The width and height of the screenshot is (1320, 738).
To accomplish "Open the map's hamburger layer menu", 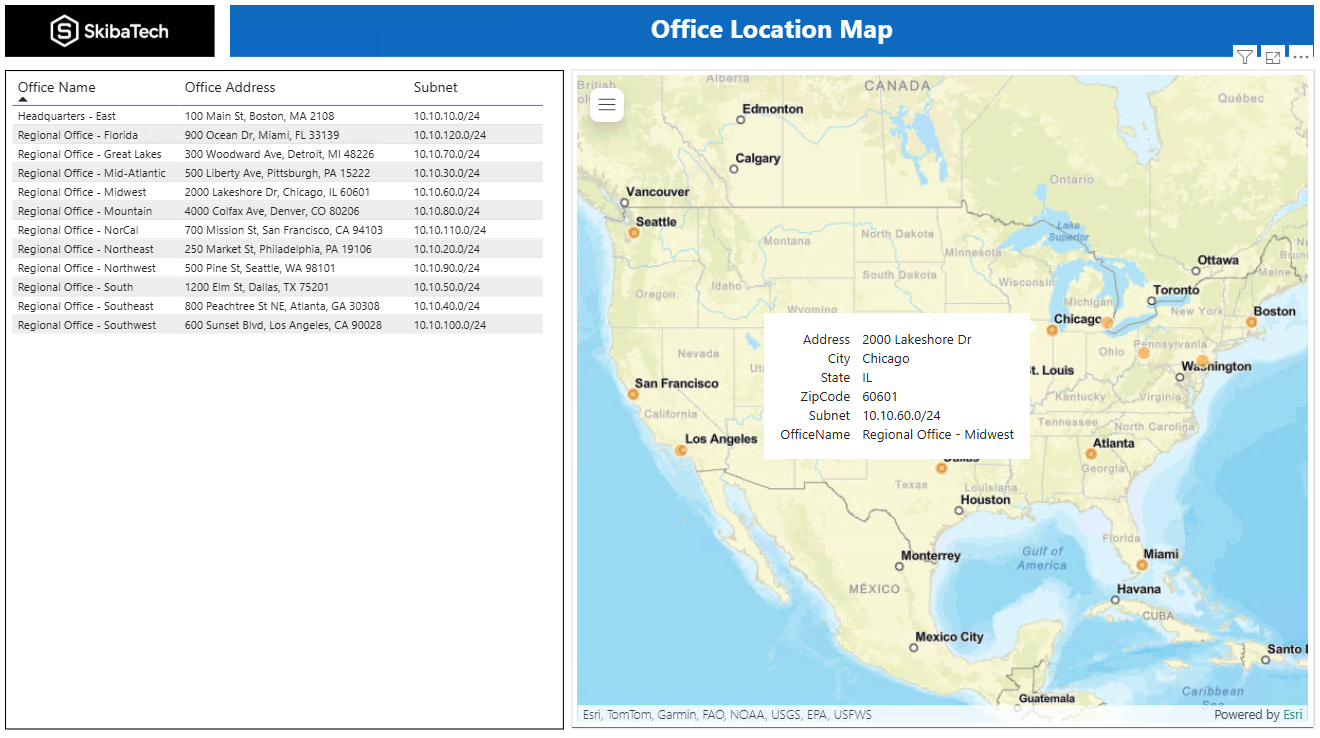I will tap(606, 104).
